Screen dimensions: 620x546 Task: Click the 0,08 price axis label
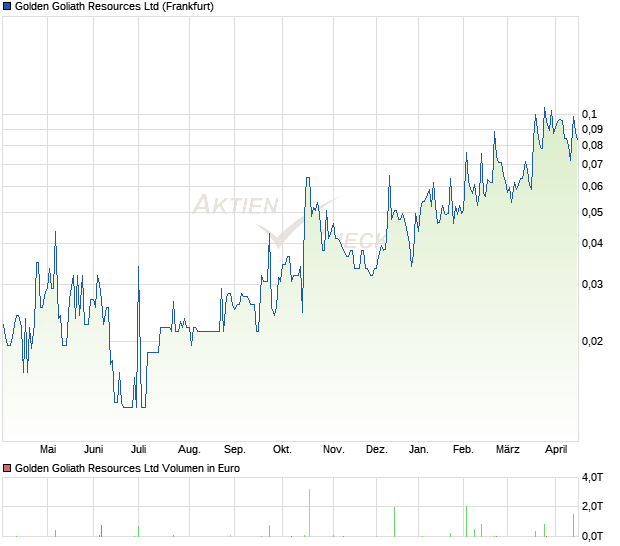click(592, 145)
